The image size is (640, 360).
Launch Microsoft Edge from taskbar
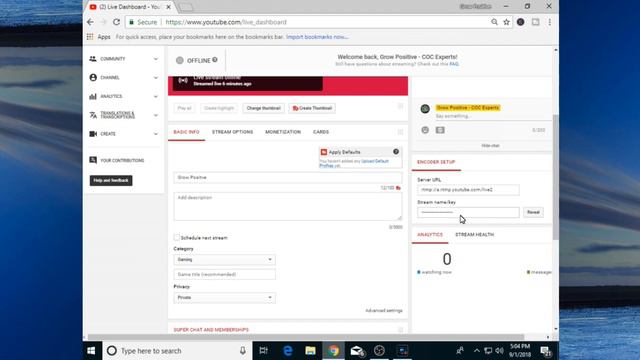288,351
